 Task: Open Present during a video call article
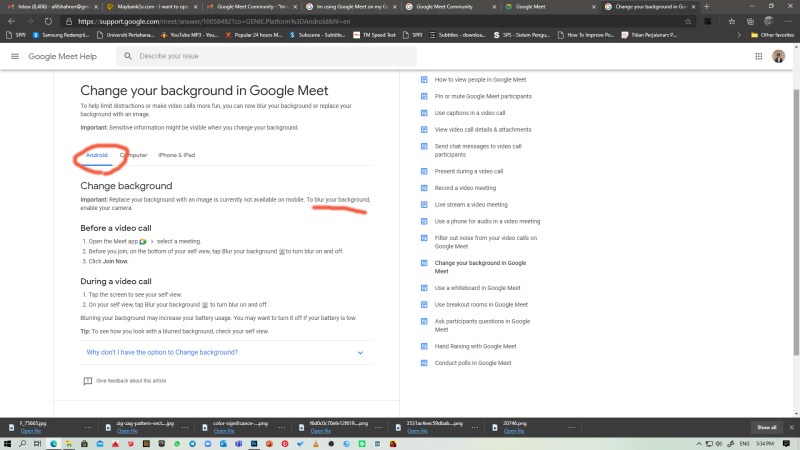click(x=468, y=171)
